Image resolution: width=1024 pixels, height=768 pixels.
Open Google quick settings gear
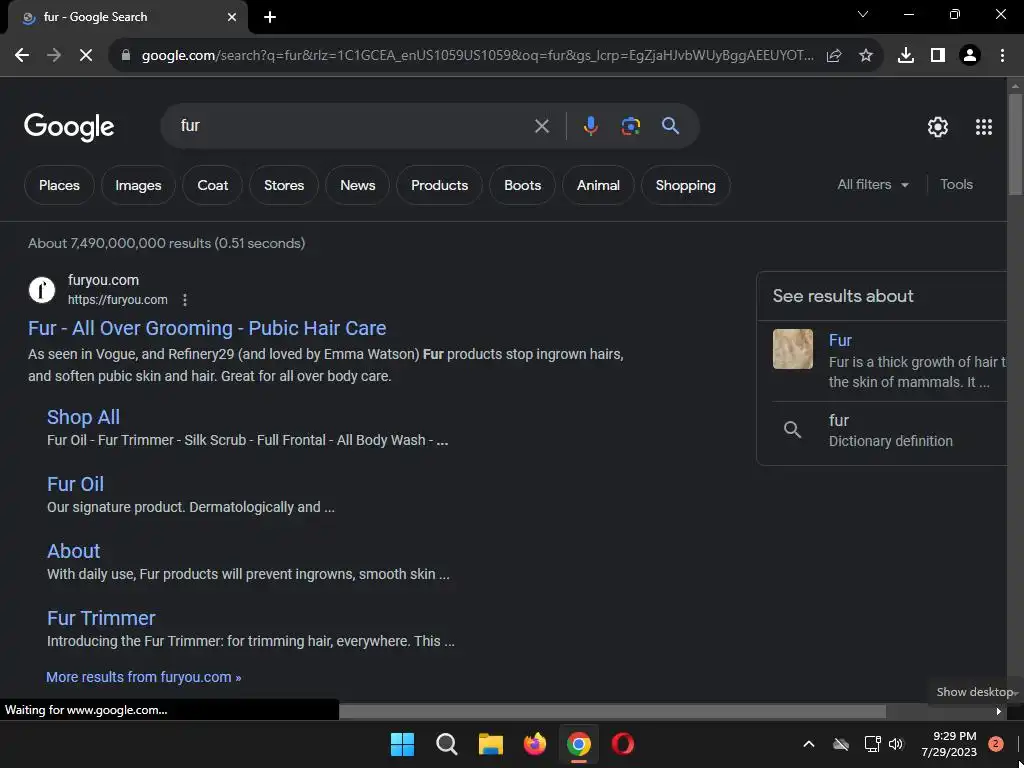pyautogui.click(x=938, y=127)
